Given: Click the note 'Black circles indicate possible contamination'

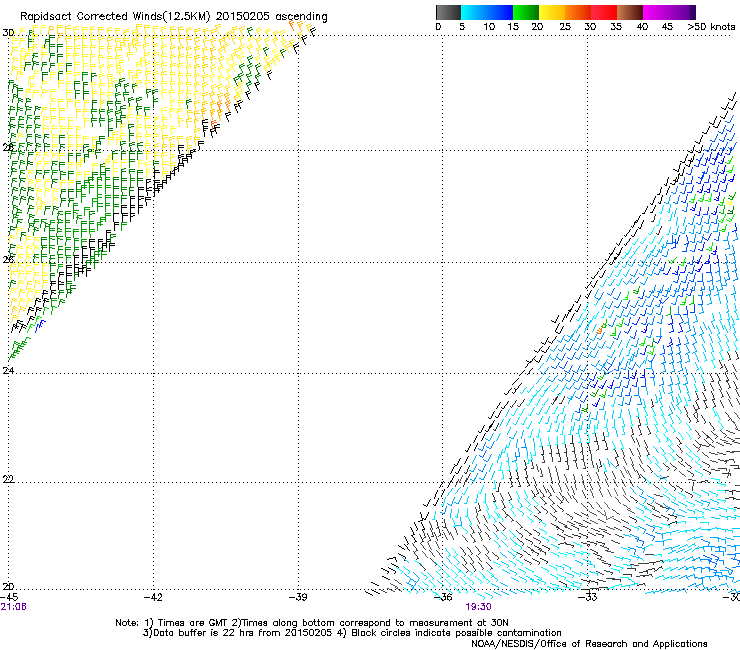Looking at the screenshot, I should [x=454, y=633].
